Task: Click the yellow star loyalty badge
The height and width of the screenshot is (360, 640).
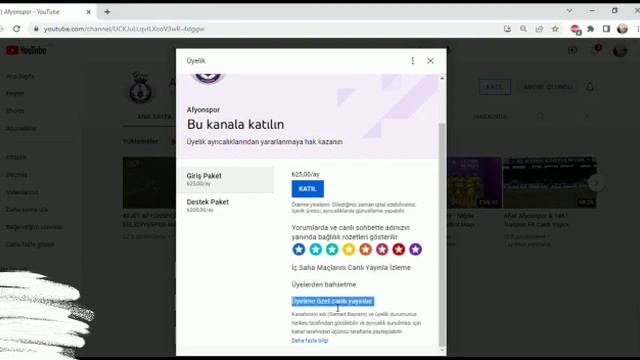Action: [x=349, y=249]
